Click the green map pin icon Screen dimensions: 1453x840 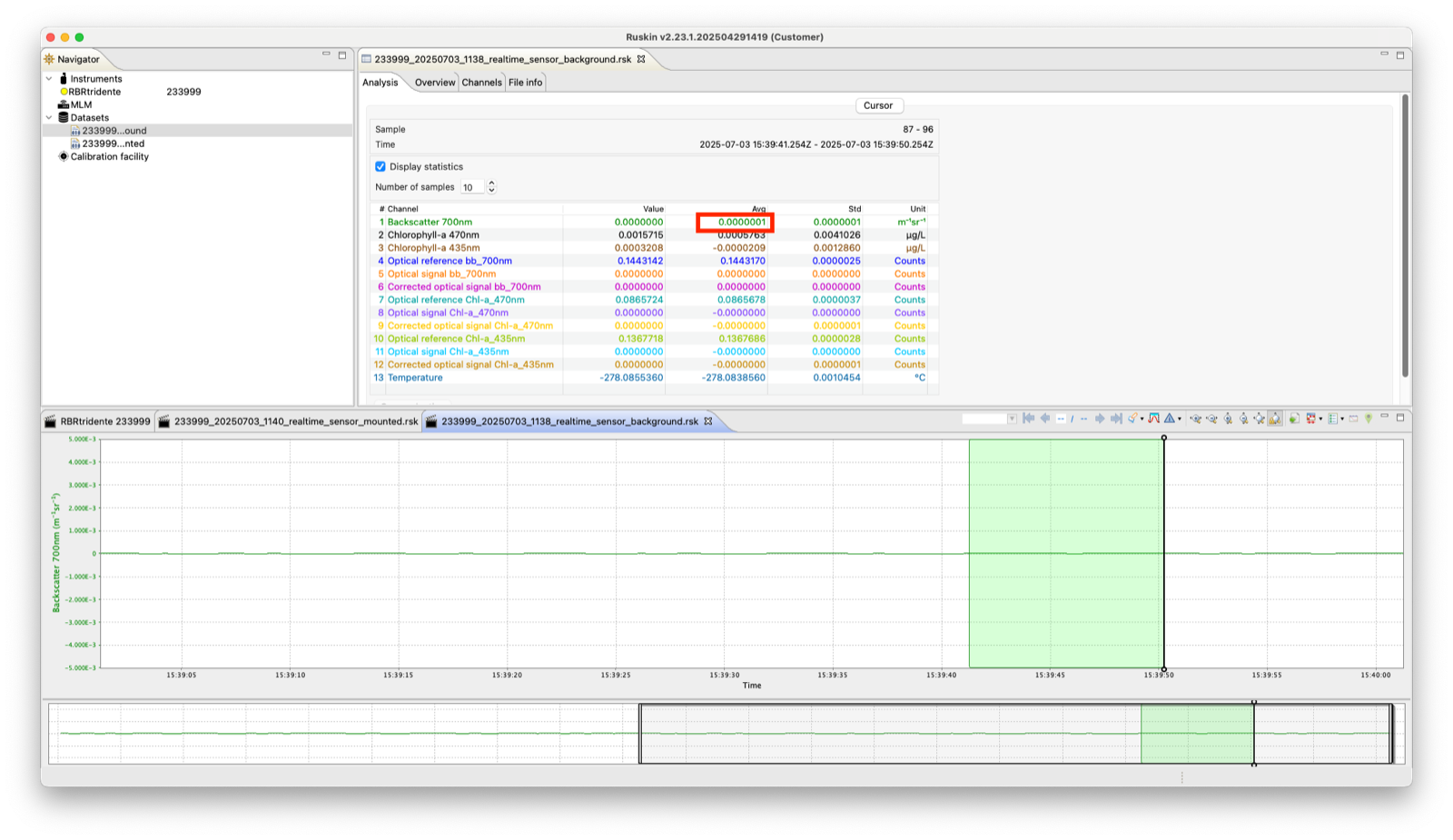coord(1369,418)
